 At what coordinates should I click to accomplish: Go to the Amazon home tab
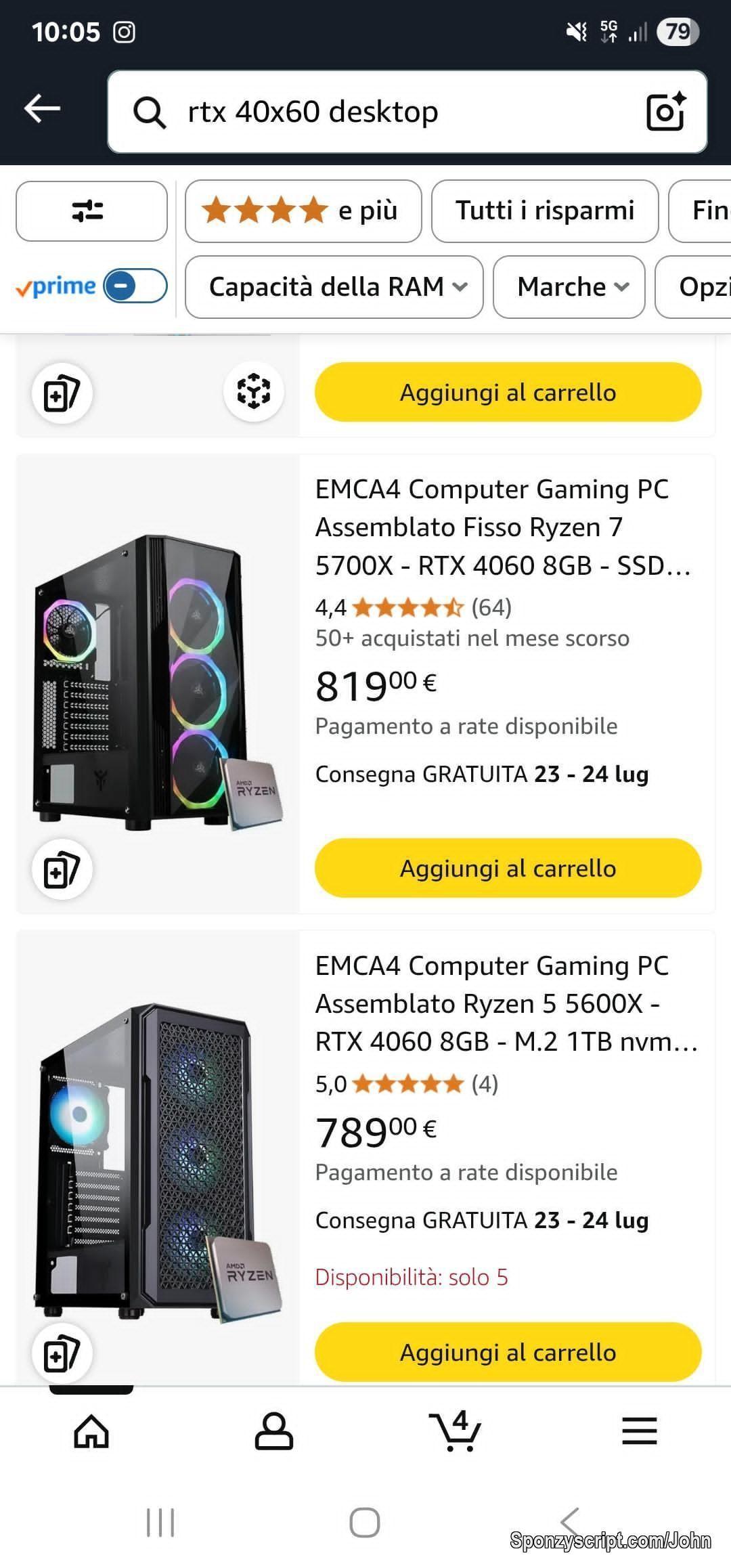click(91, 1431)
